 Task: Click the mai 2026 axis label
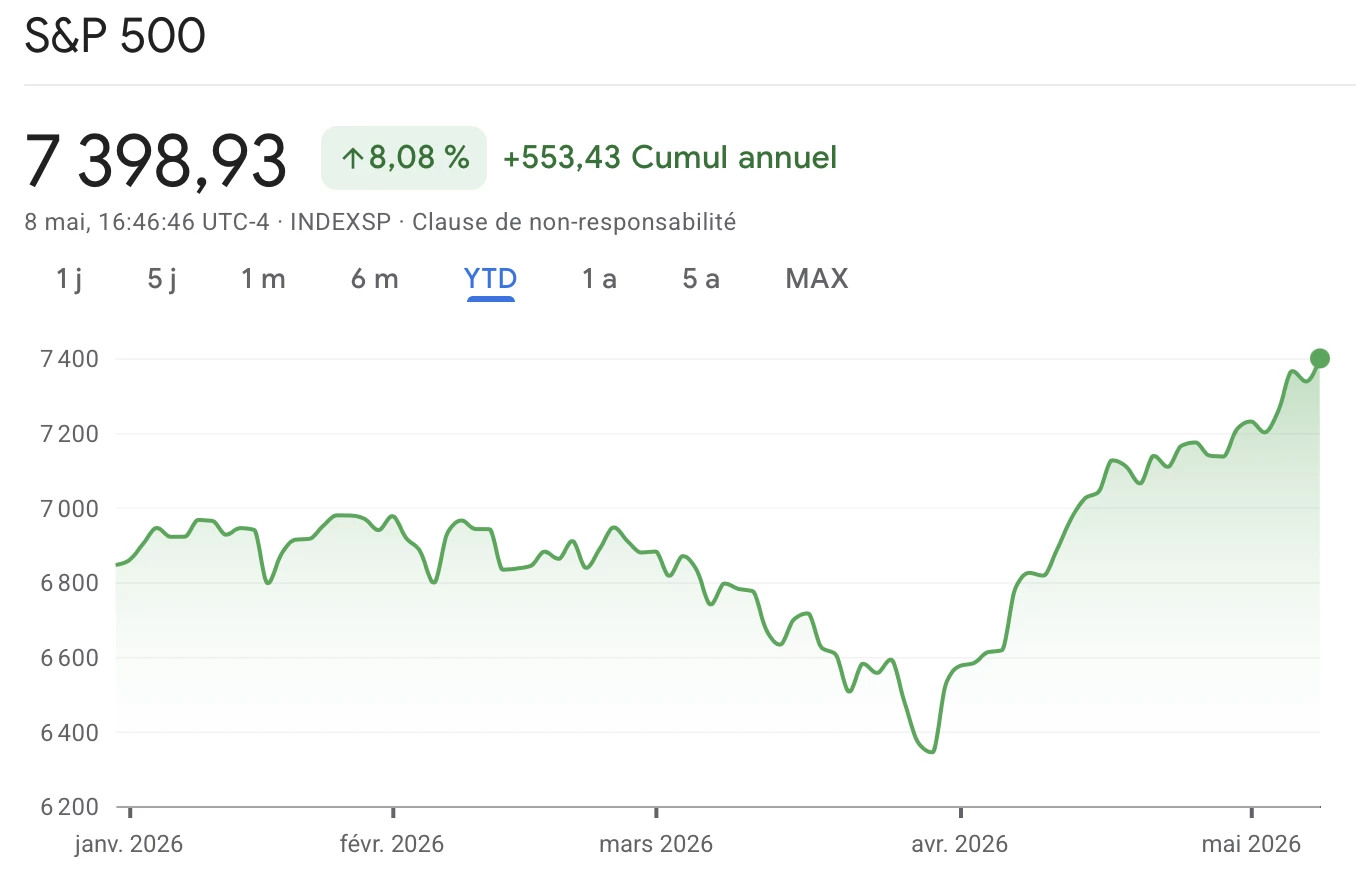pyautogui.click(x=1251, y=844)
